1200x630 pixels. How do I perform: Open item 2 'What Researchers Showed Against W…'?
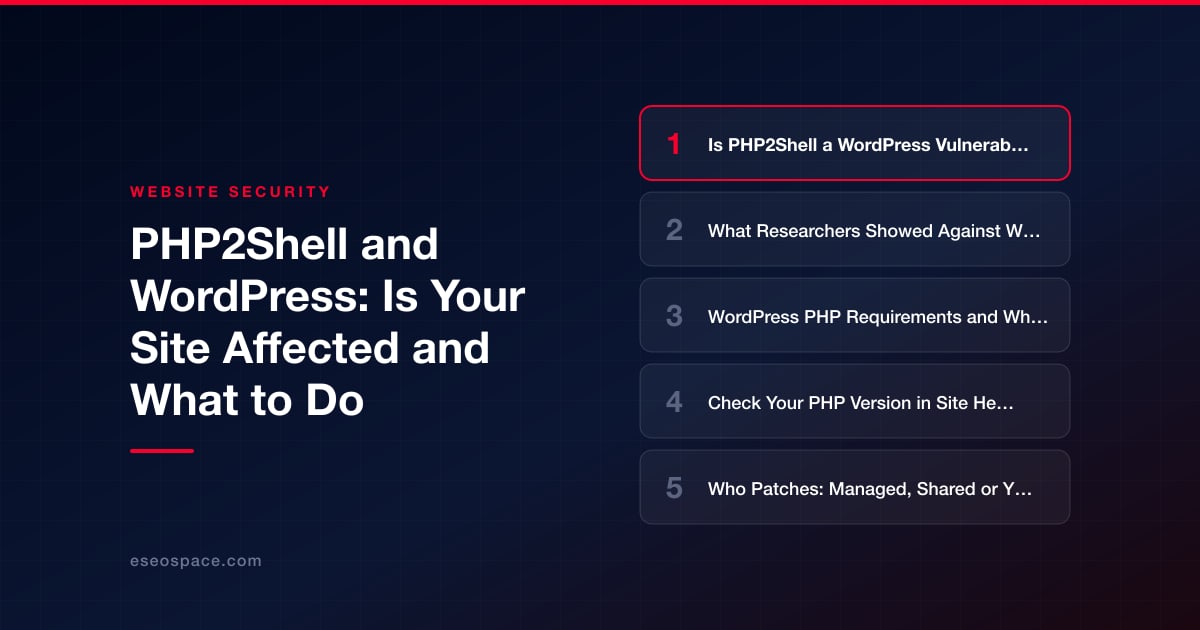coord(855,229)
